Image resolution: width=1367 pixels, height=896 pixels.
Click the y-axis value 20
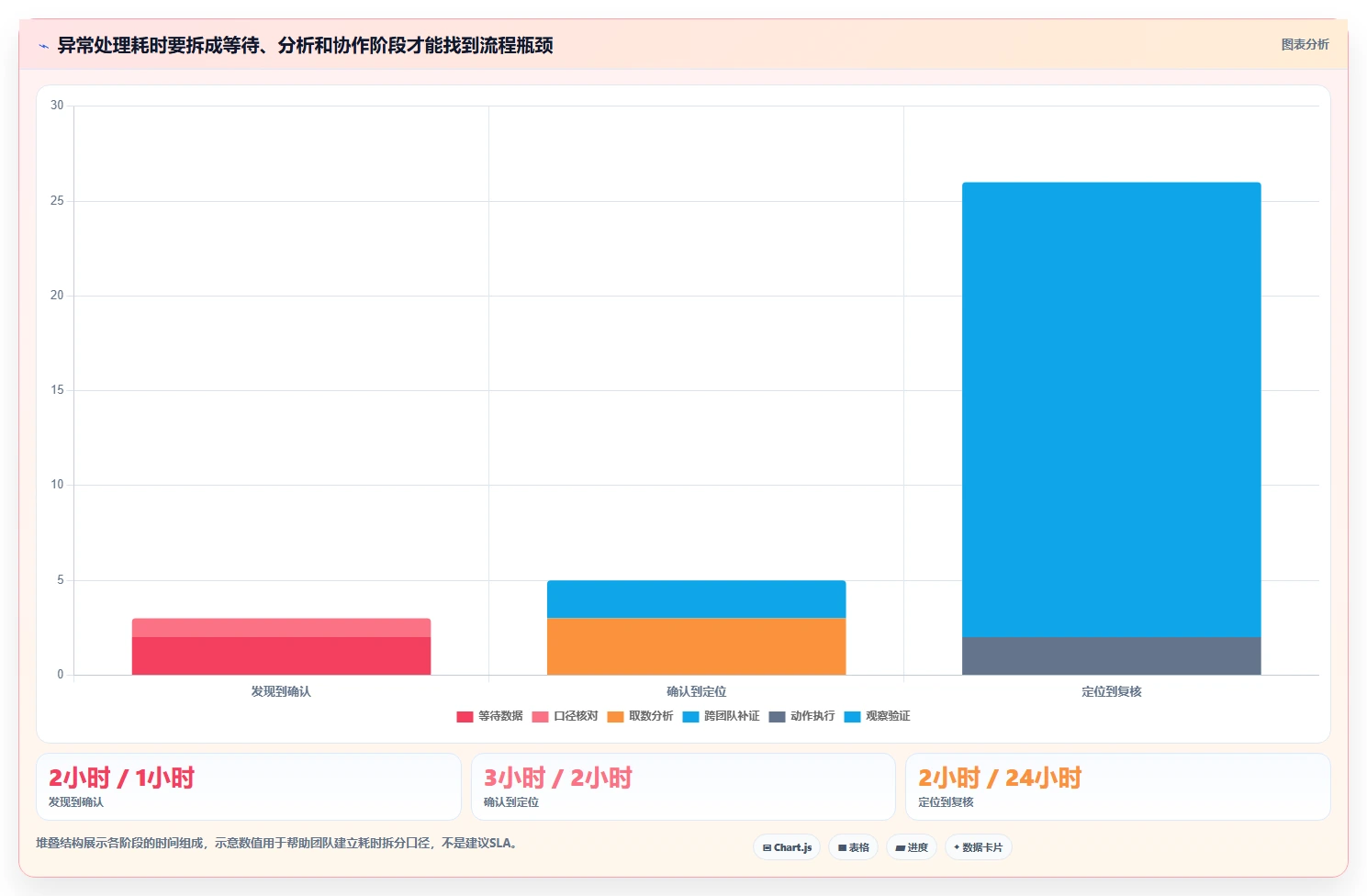click(57, 296)
